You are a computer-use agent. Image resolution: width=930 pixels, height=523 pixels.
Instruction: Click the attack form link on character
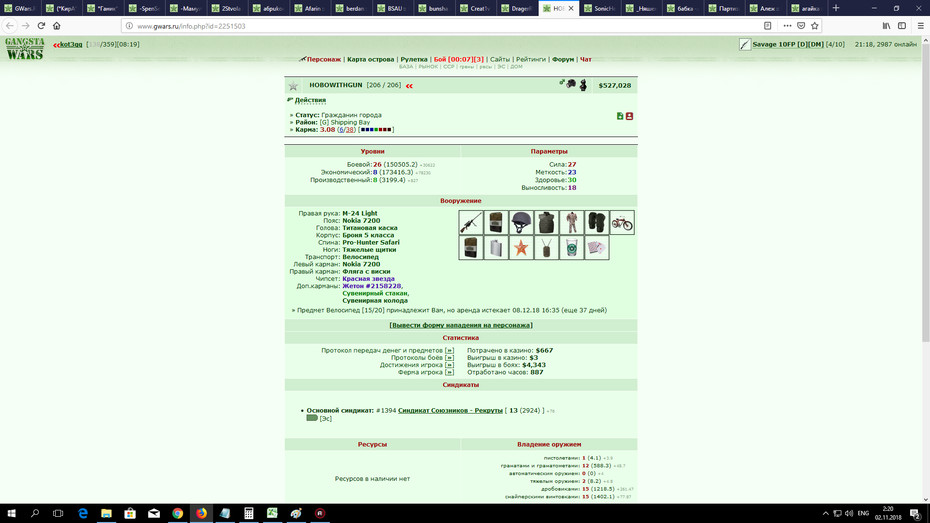coord(461,325)
